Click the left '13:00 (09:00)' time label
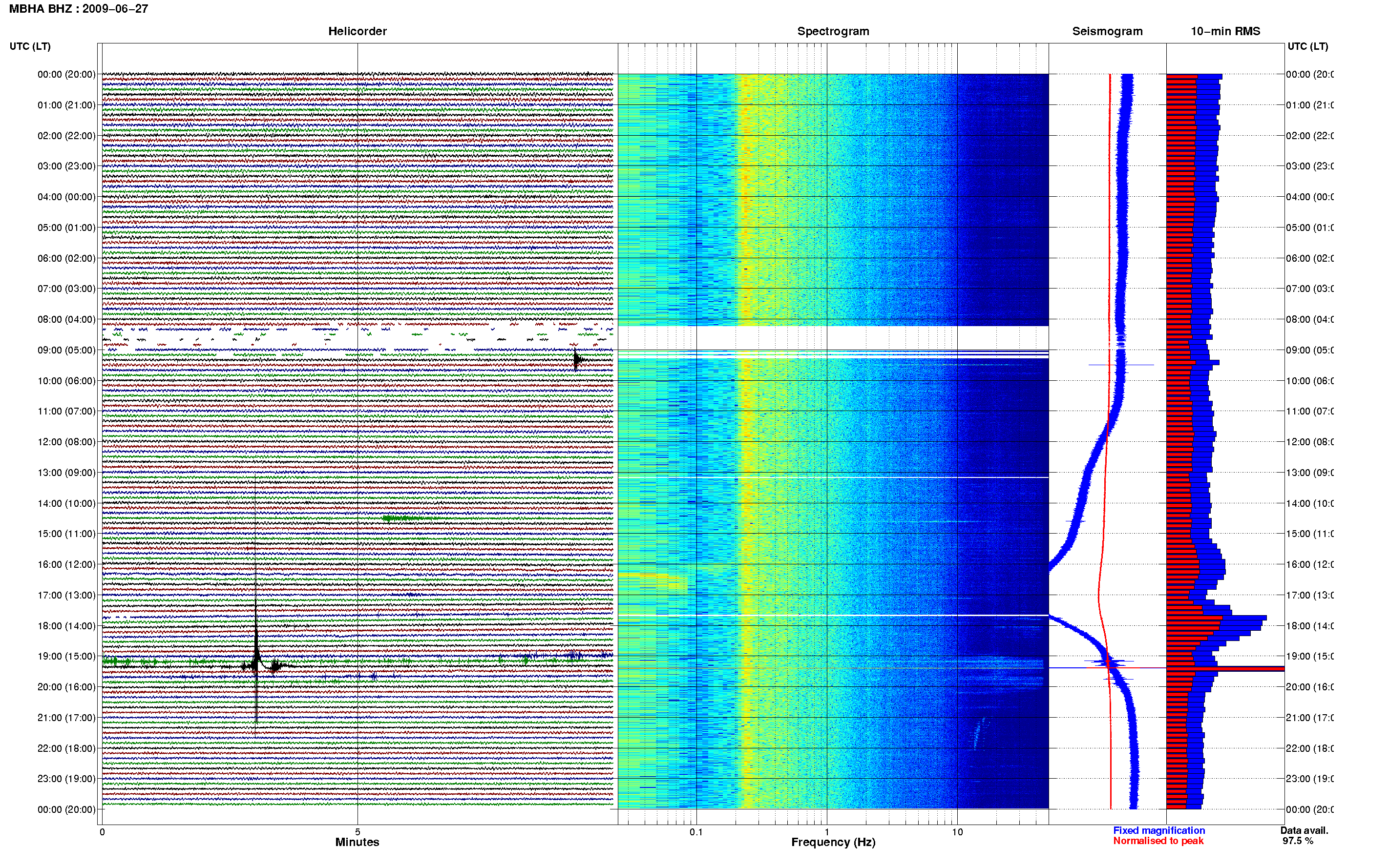1389x868 pixels. coord(66,473)
